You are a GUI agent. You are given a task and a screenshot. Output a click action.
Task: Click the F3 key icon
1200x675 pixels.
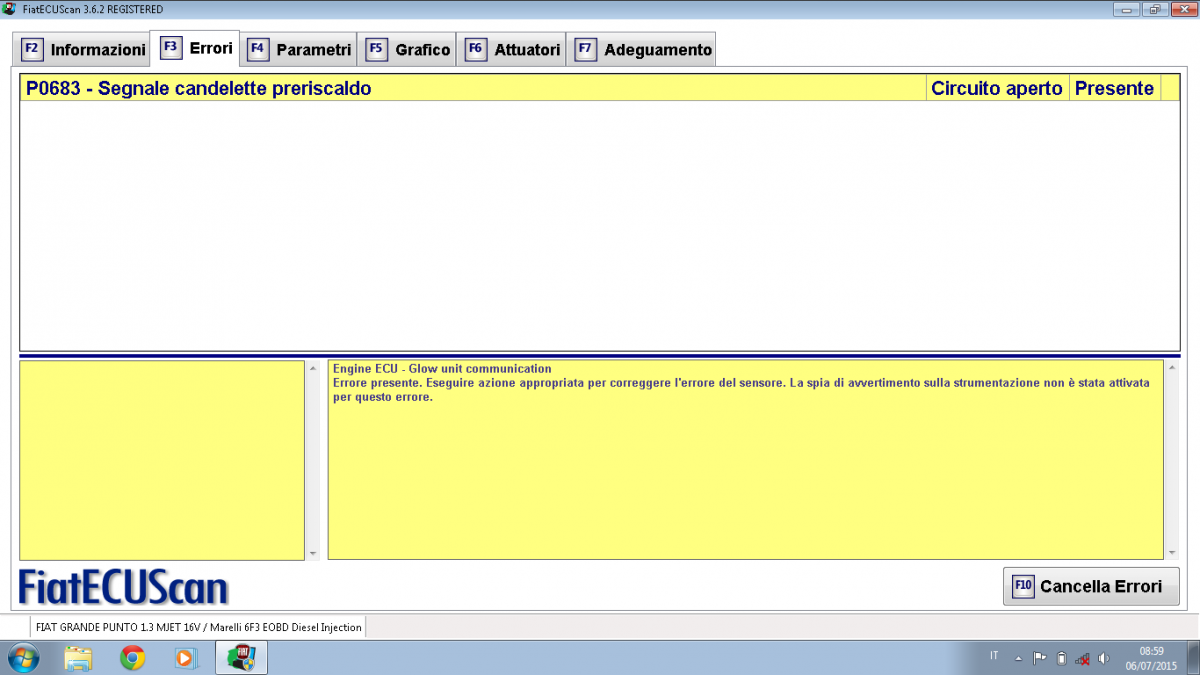pyautogui.click(x=170, y=47)
